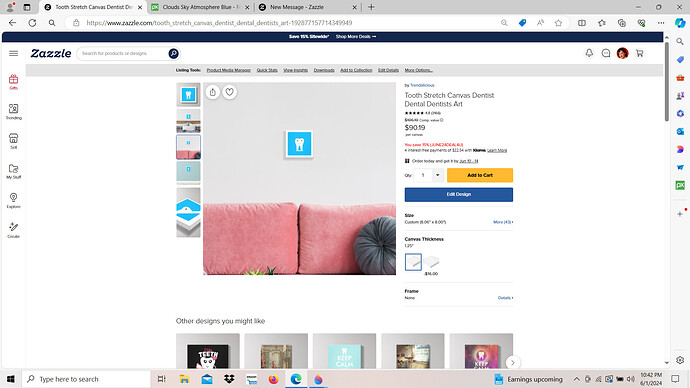Open the Trendelicious store link
Screen dimensions: 690x388
coord(422,85)
